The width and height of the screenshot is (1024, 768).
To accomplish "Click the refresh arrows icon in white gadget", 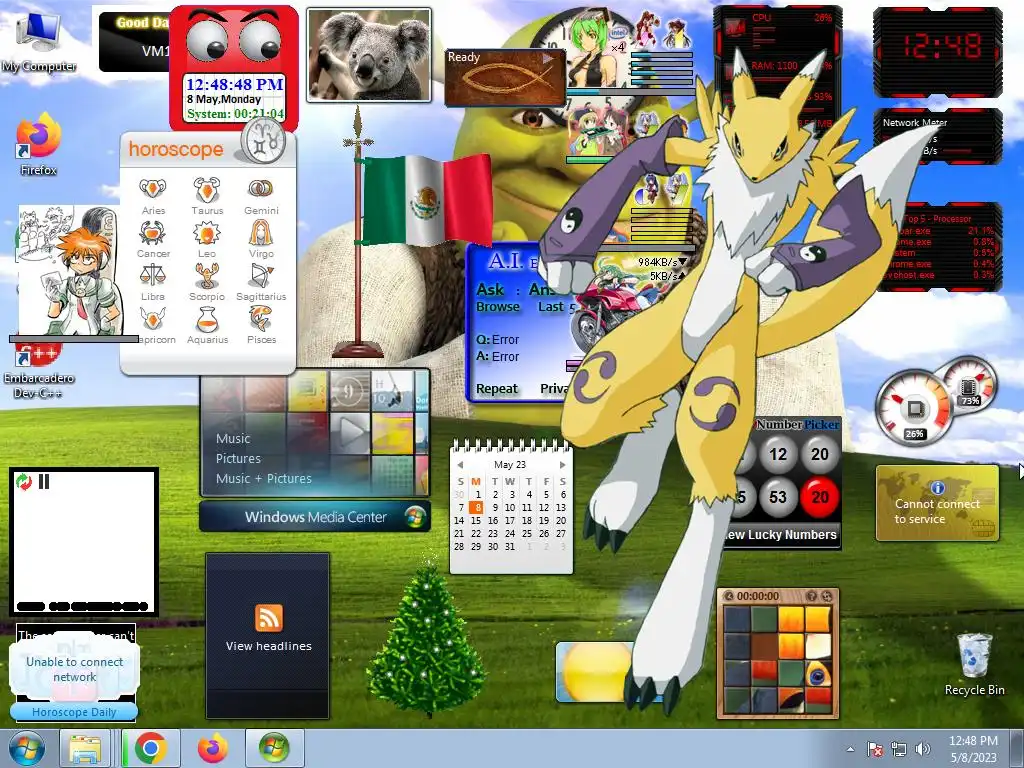I will [x=24, y=482].
